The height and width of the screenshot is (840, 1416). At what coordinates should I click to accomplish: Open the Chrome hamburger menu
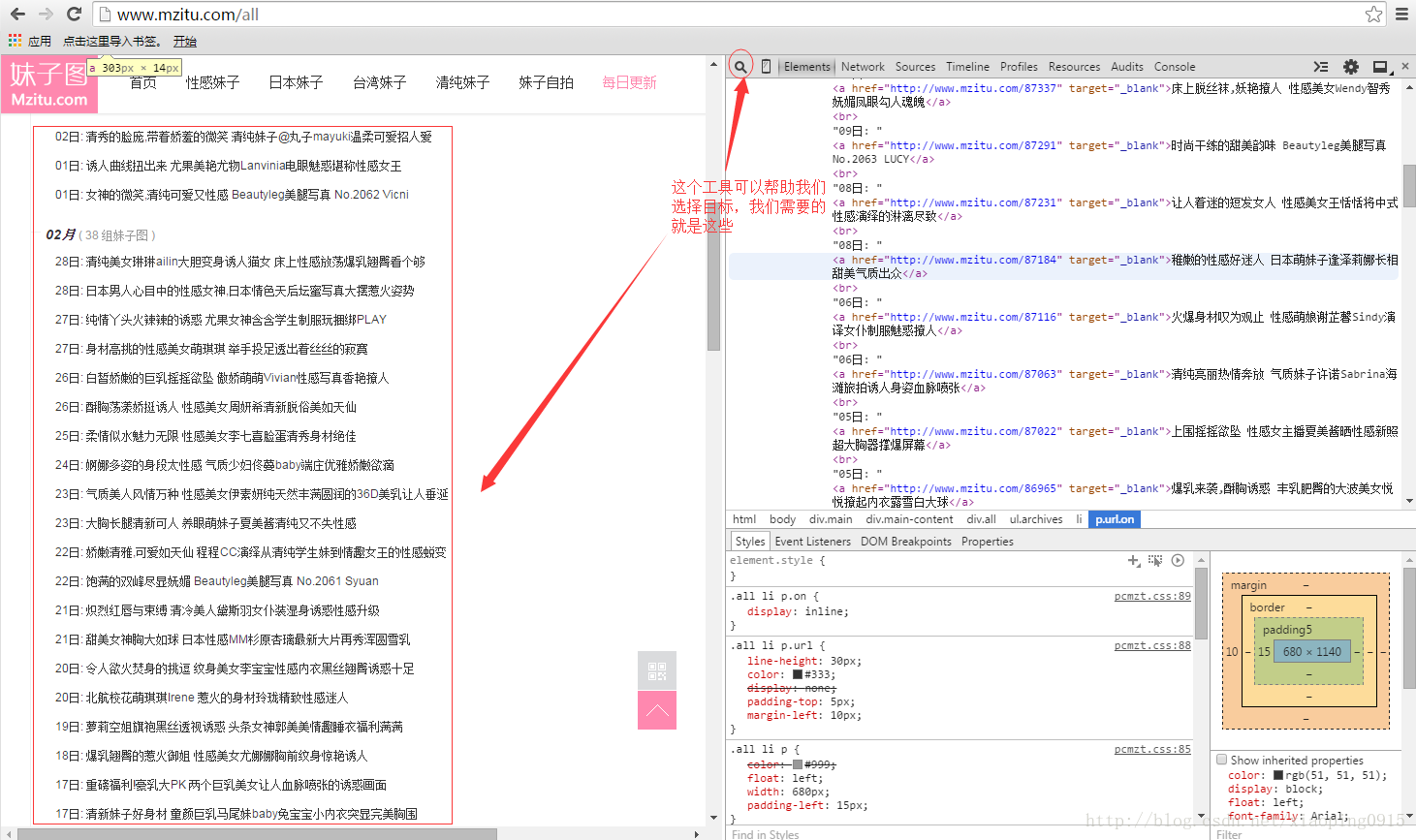[x=1401, y=15]
